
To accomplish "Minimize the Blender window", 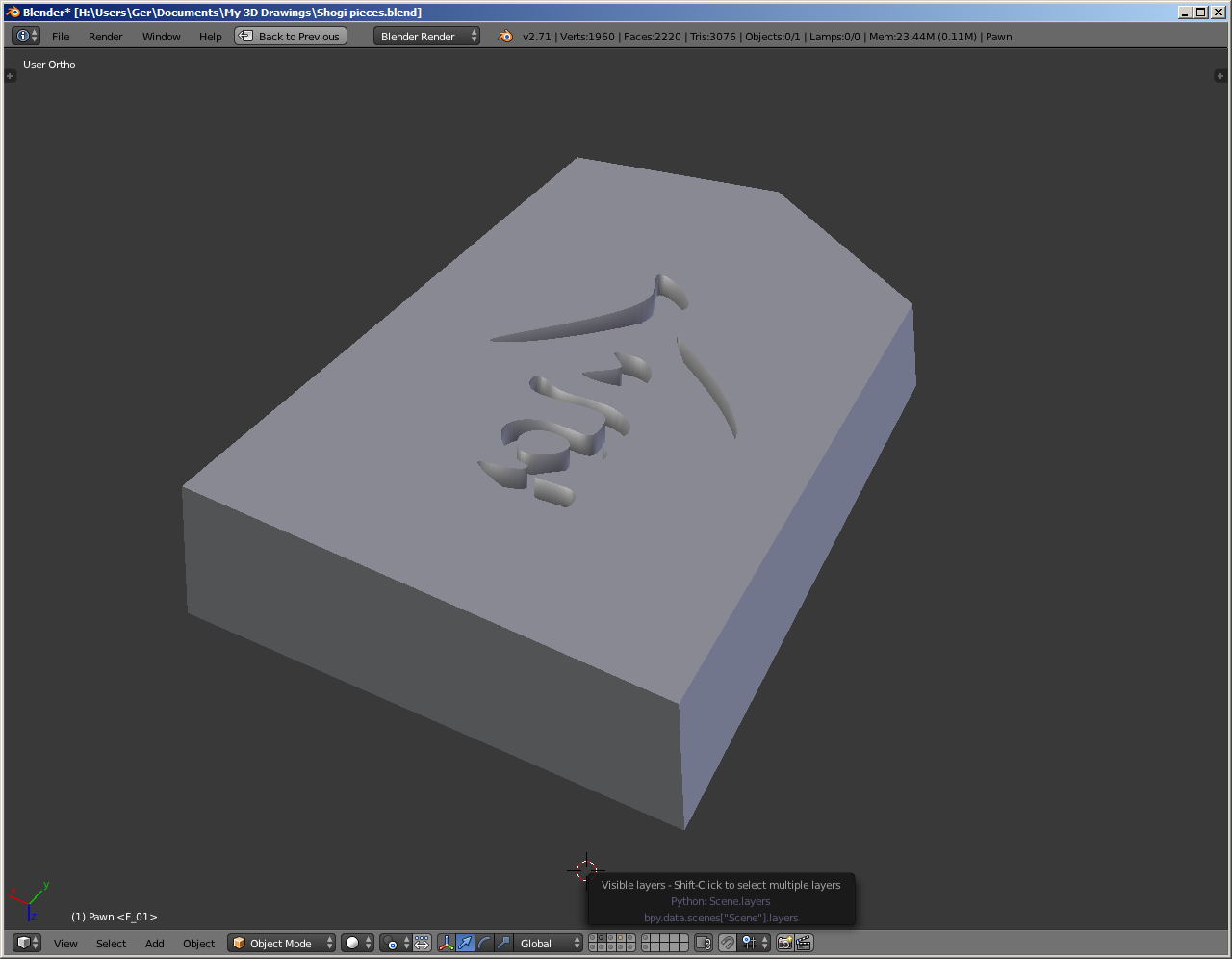I will point(1186,12).
